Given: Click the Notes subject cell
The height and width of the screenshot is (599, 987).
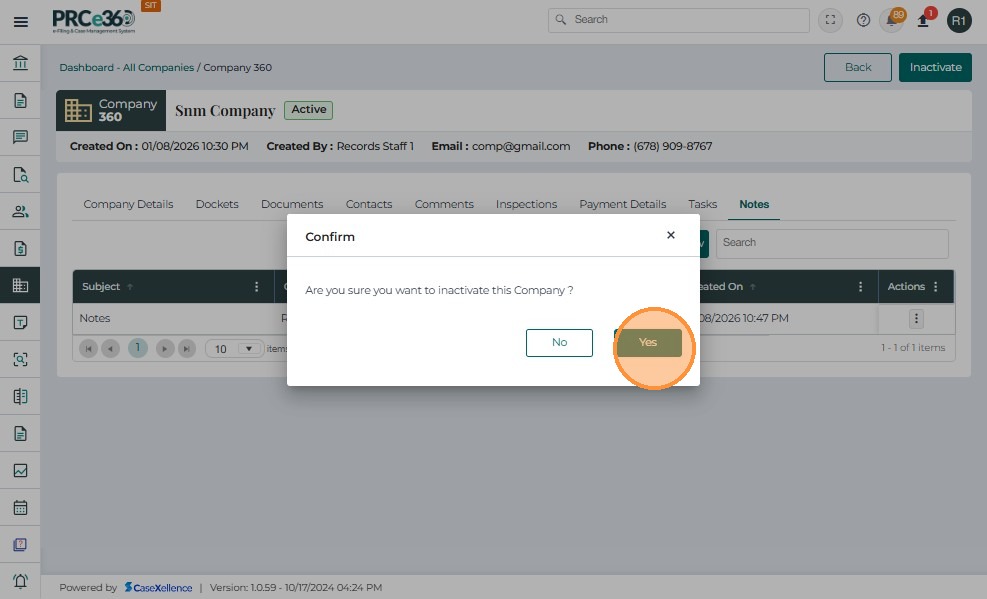Looking at the screenshot, I should [x=94, y=318].
